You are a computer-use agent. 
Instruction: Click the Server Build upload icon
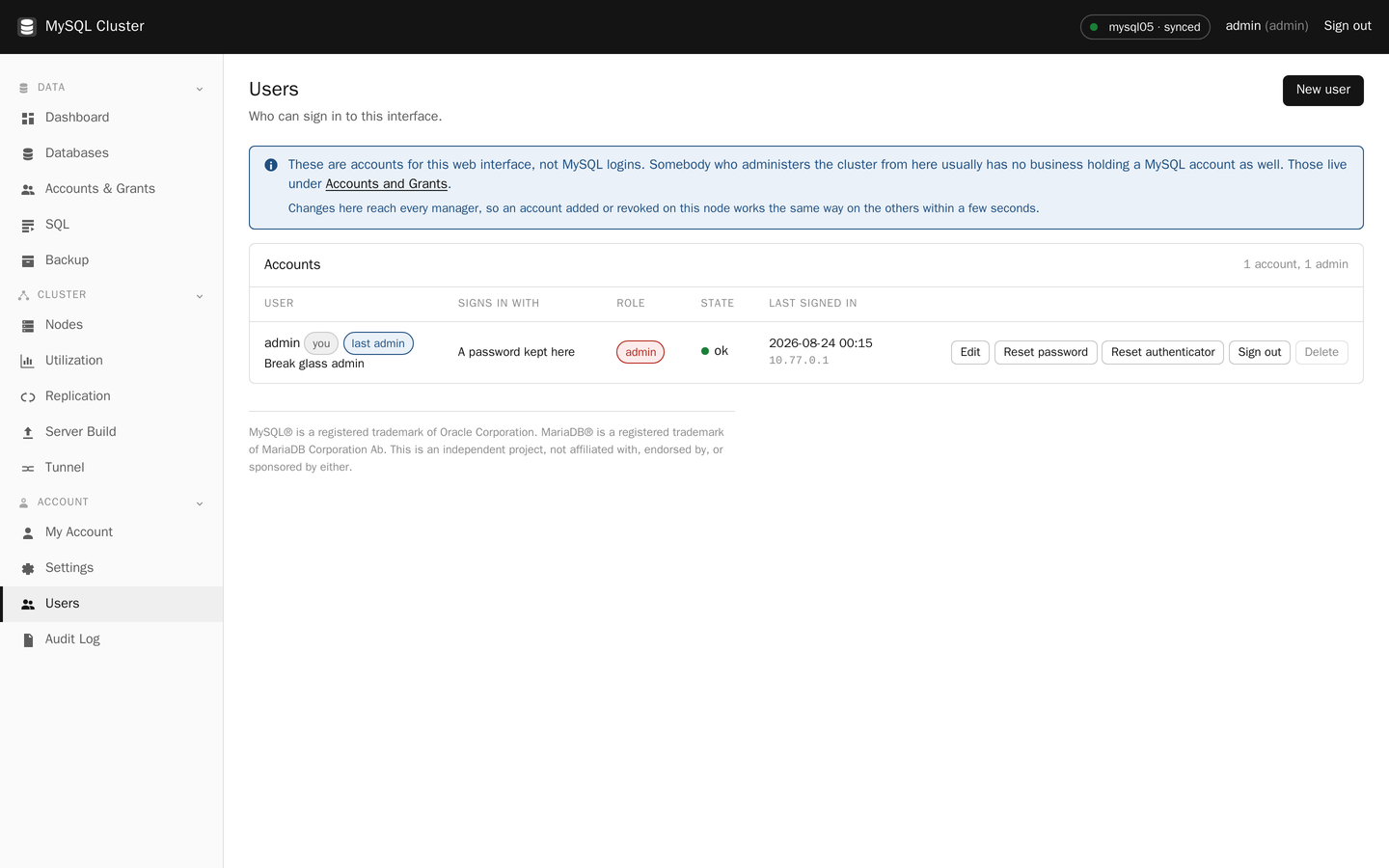pos(28,433)
